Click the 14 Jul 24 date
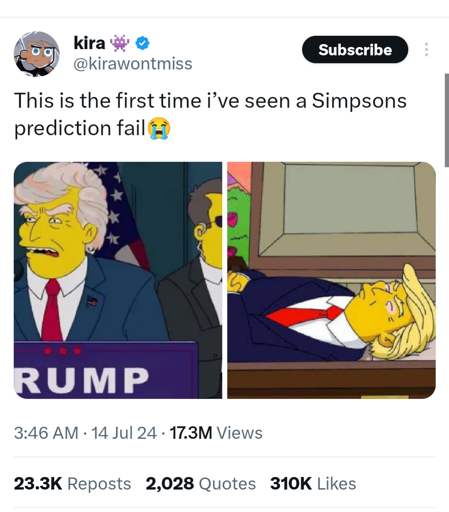The height and width of the screenshot is (512, 449). pos(124,433)
